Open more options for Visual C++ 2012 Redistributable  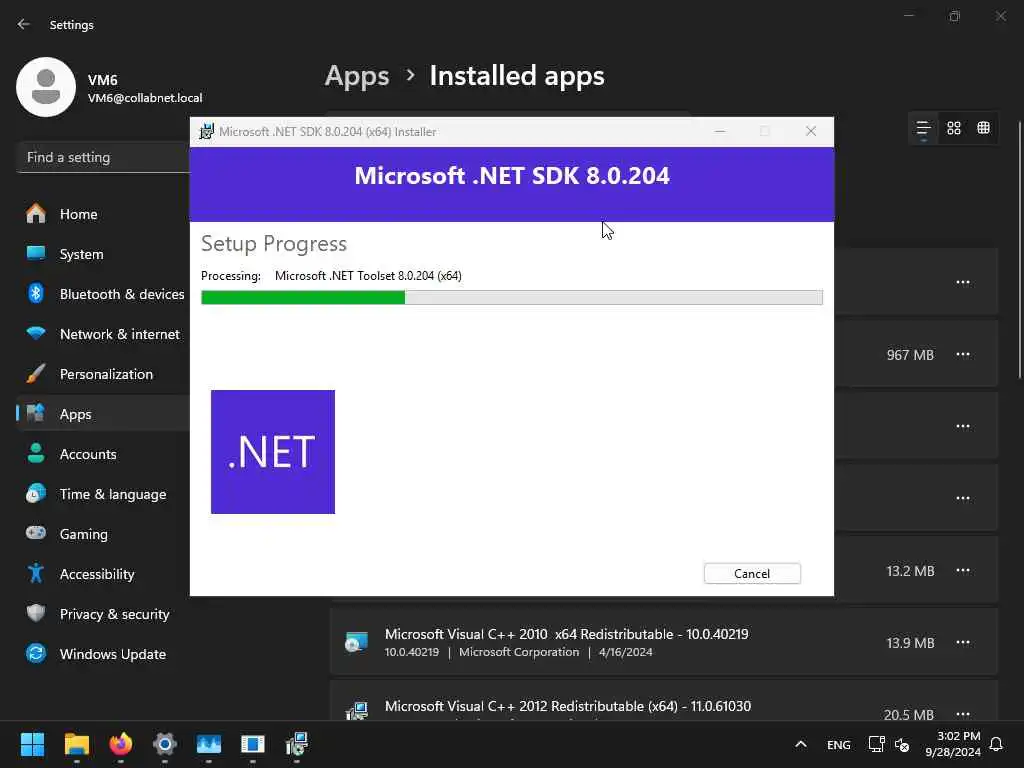point(963,714)
